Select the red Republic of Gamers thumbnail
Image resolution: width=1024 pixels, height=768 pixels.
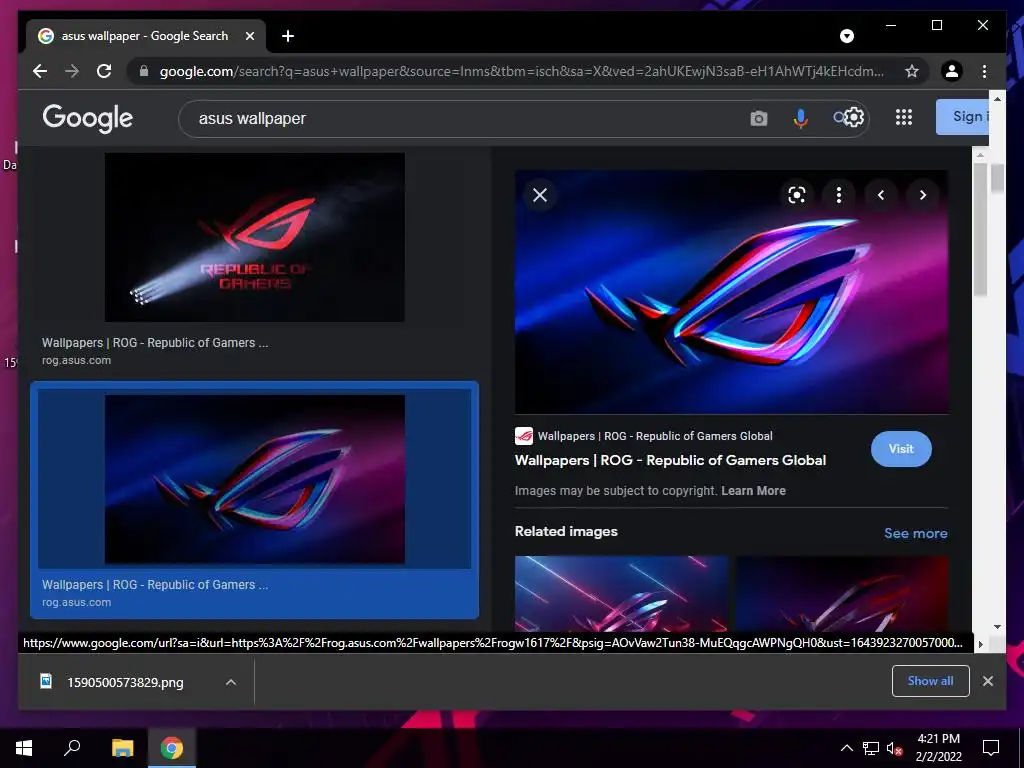[255, 237]
